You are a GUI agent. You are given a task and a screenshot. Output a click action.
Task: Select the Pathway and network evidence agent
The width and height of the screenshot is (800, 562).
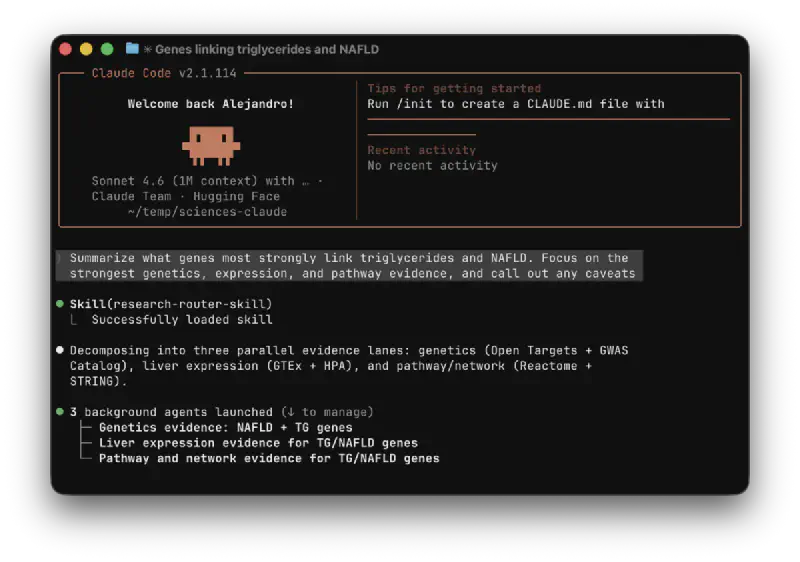(x=268, y=458)
